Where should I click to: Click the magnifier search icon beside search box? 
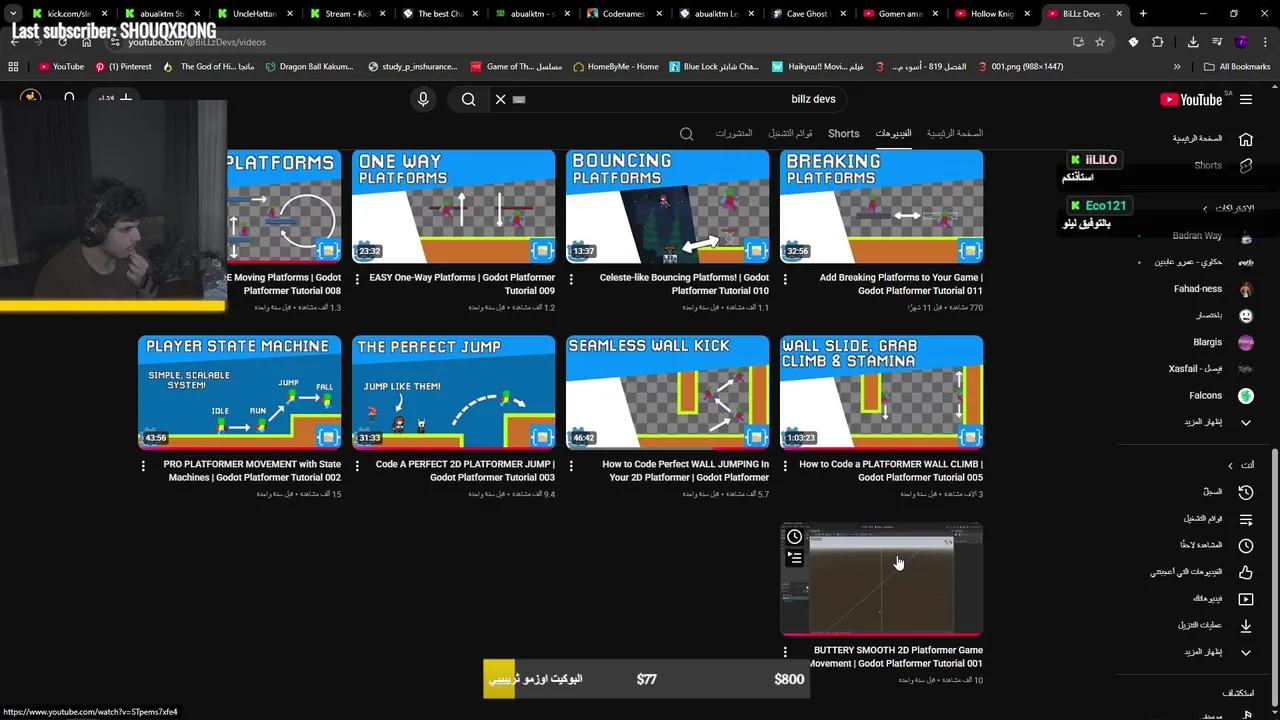tap(468, 99)
